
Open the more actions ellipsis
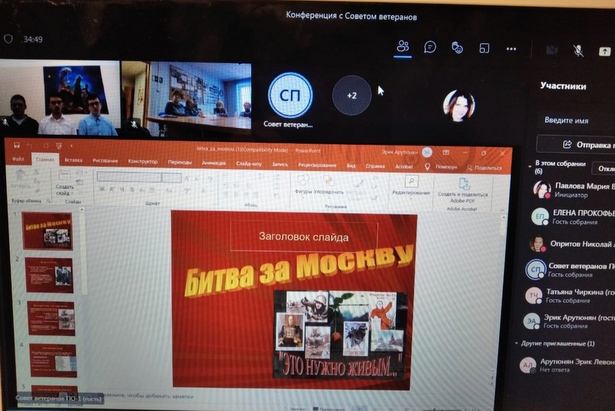click(511, 49)
